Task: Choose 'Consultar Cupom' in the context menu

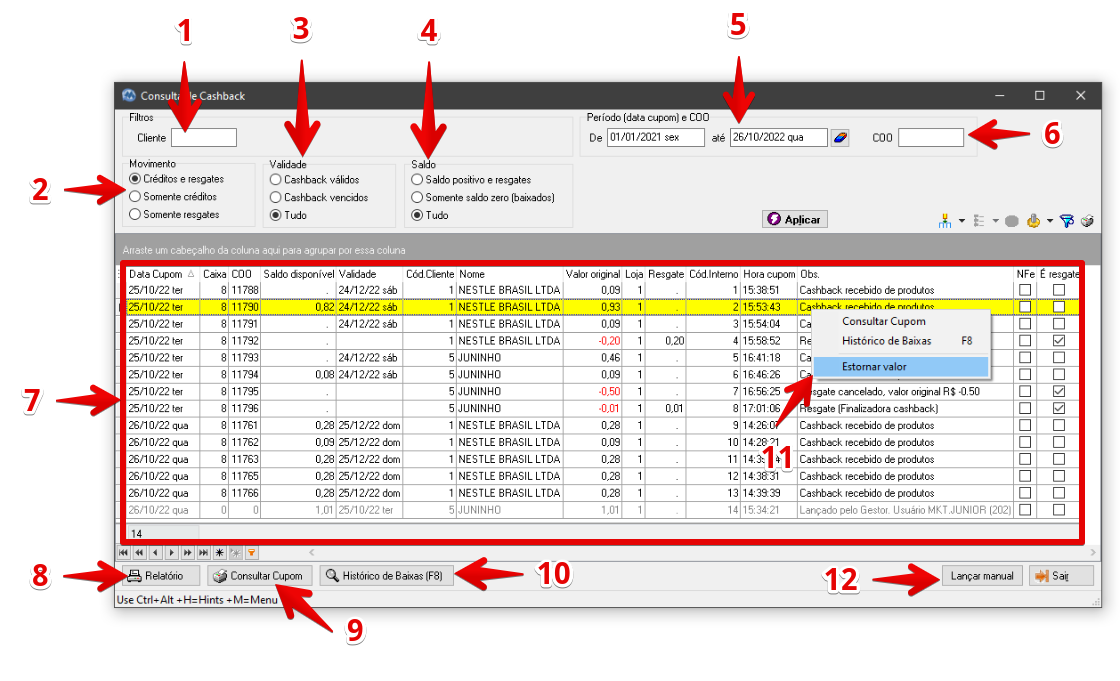Action: [x=901, y=322]
